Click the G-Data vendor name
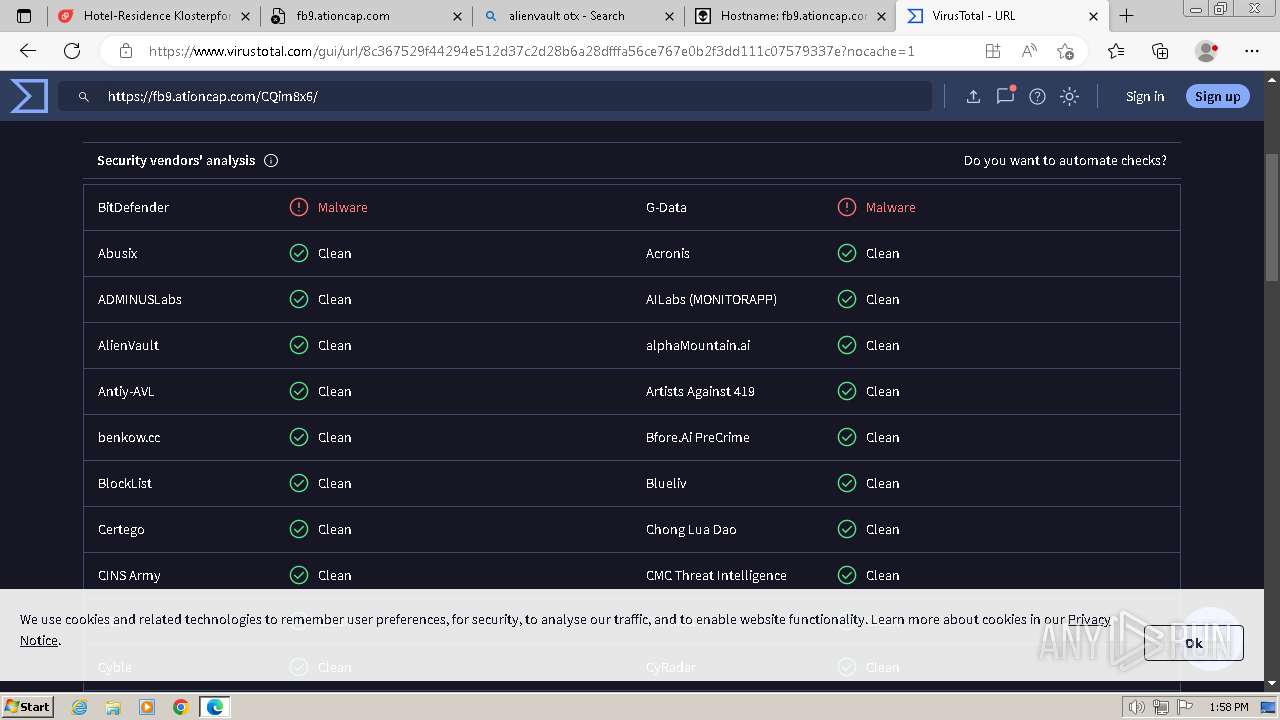This screenshot has width=1280, height=720. [x=666, y=207]
